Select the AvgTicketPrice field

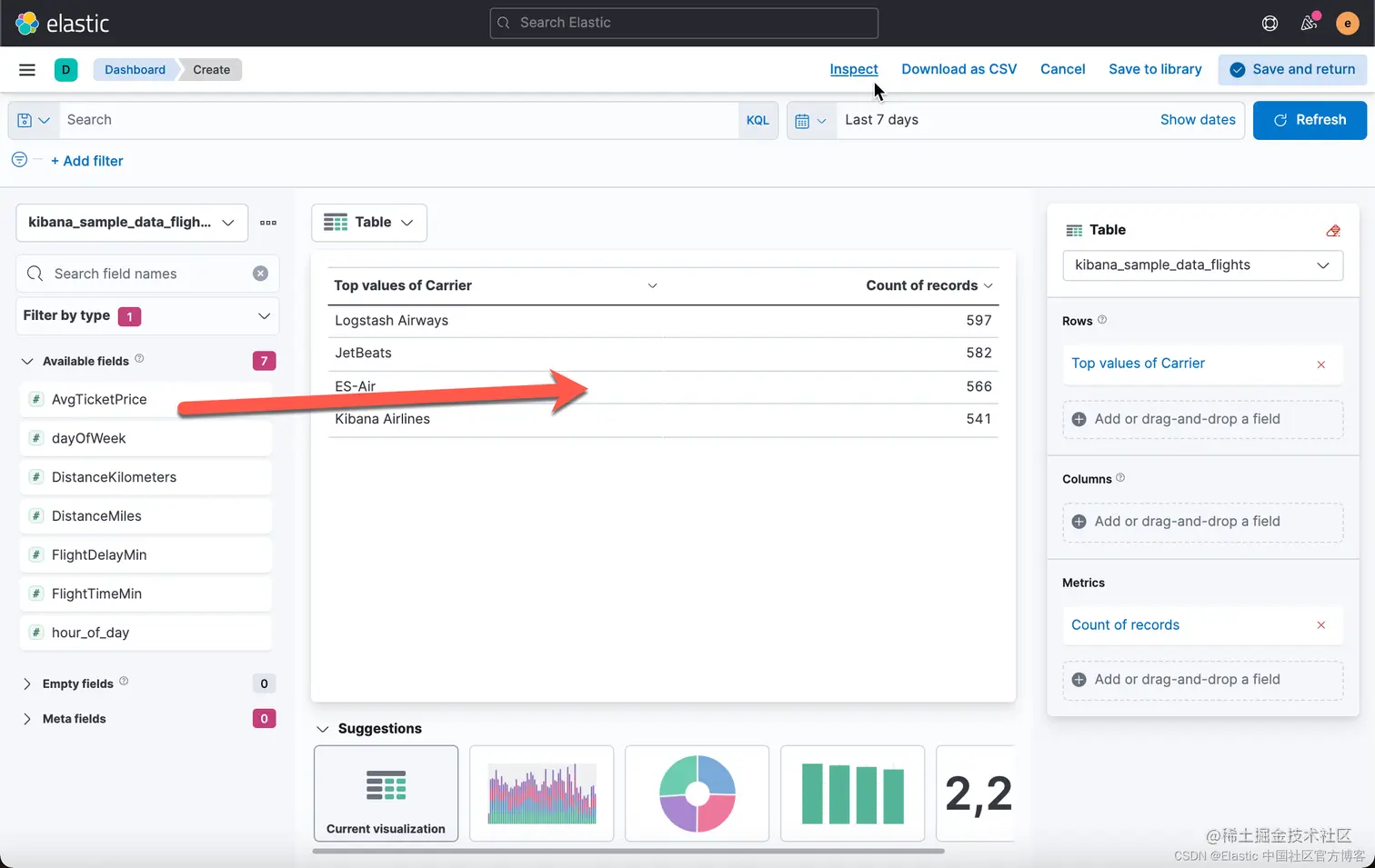click(x=146, y=400)
